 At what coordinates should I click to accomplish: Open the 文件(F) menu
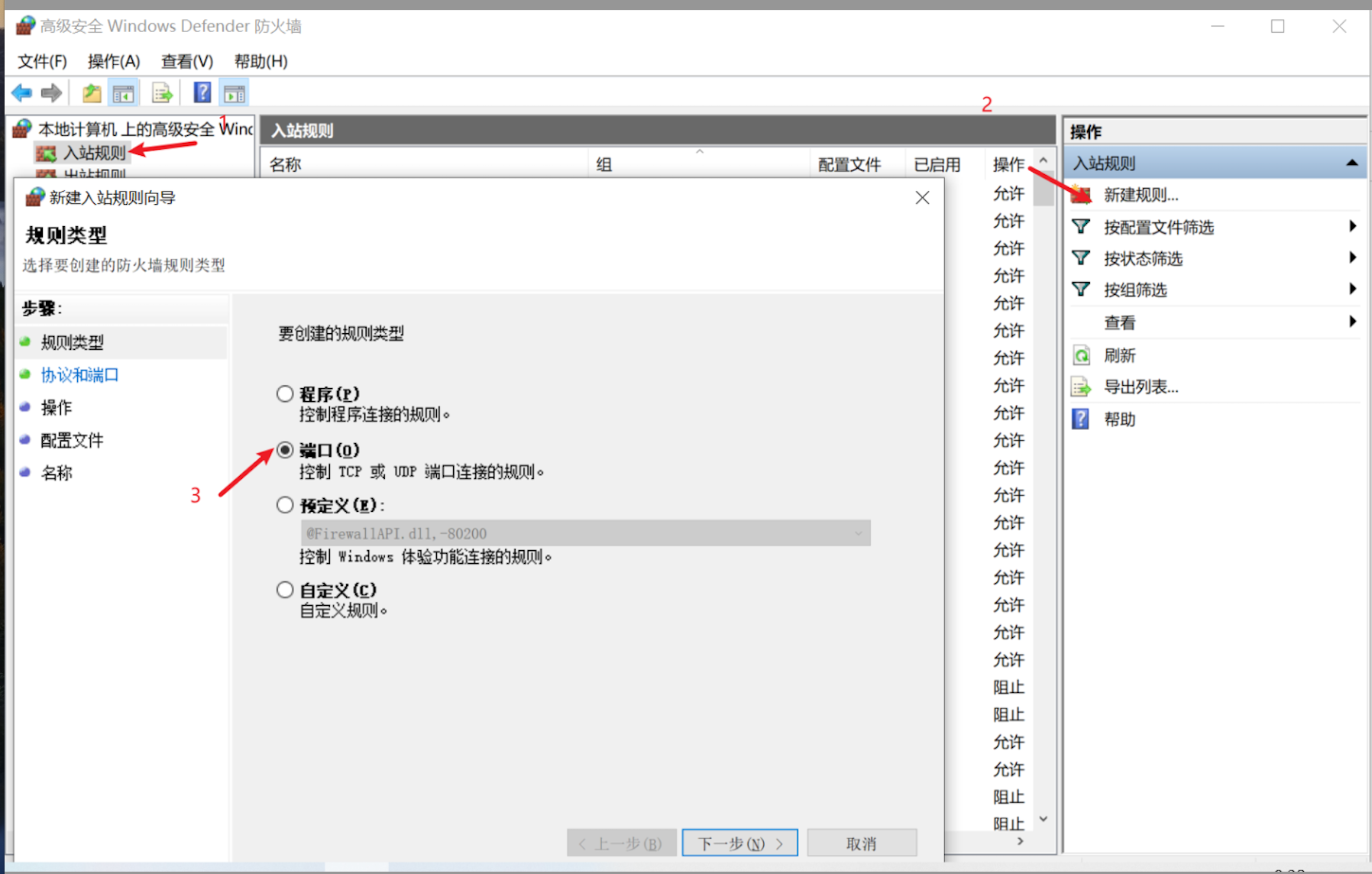42,61
